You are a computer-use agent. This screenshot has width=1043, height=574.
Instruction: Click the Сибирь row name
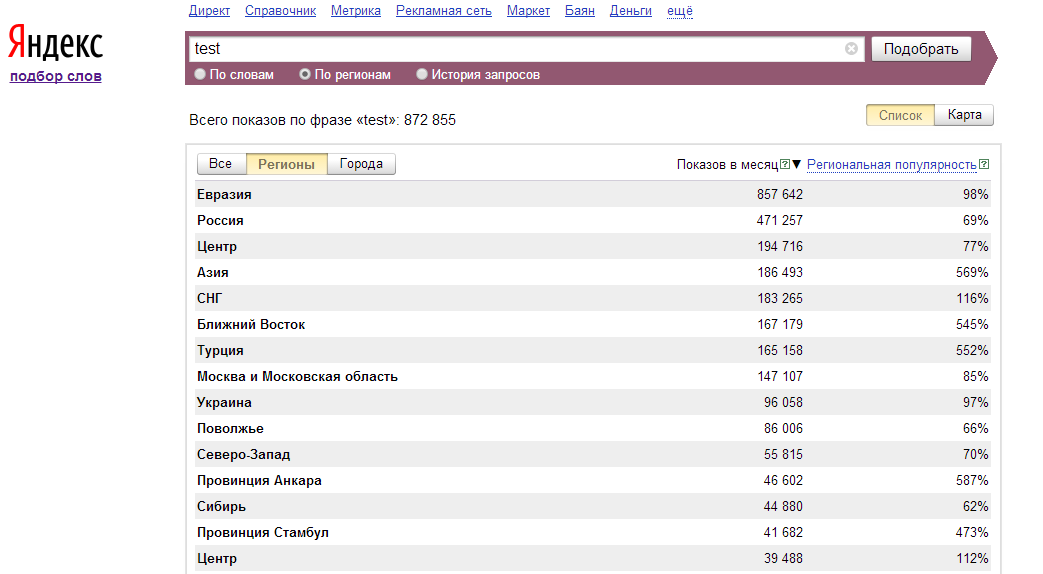222,506
